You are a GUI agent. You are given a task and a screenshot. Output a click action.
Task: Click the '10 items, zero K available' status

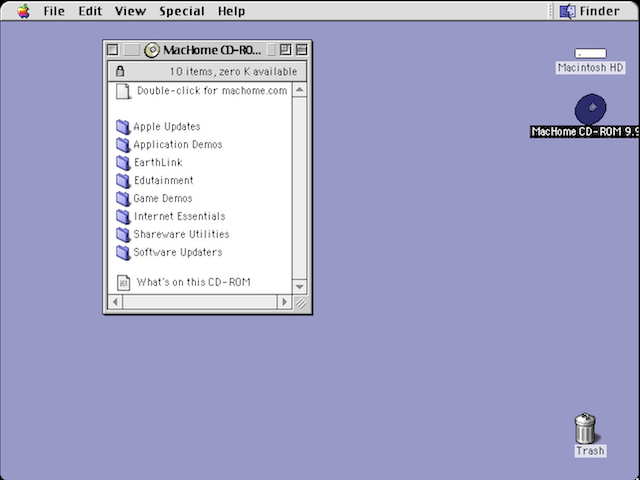click(233, 71)
